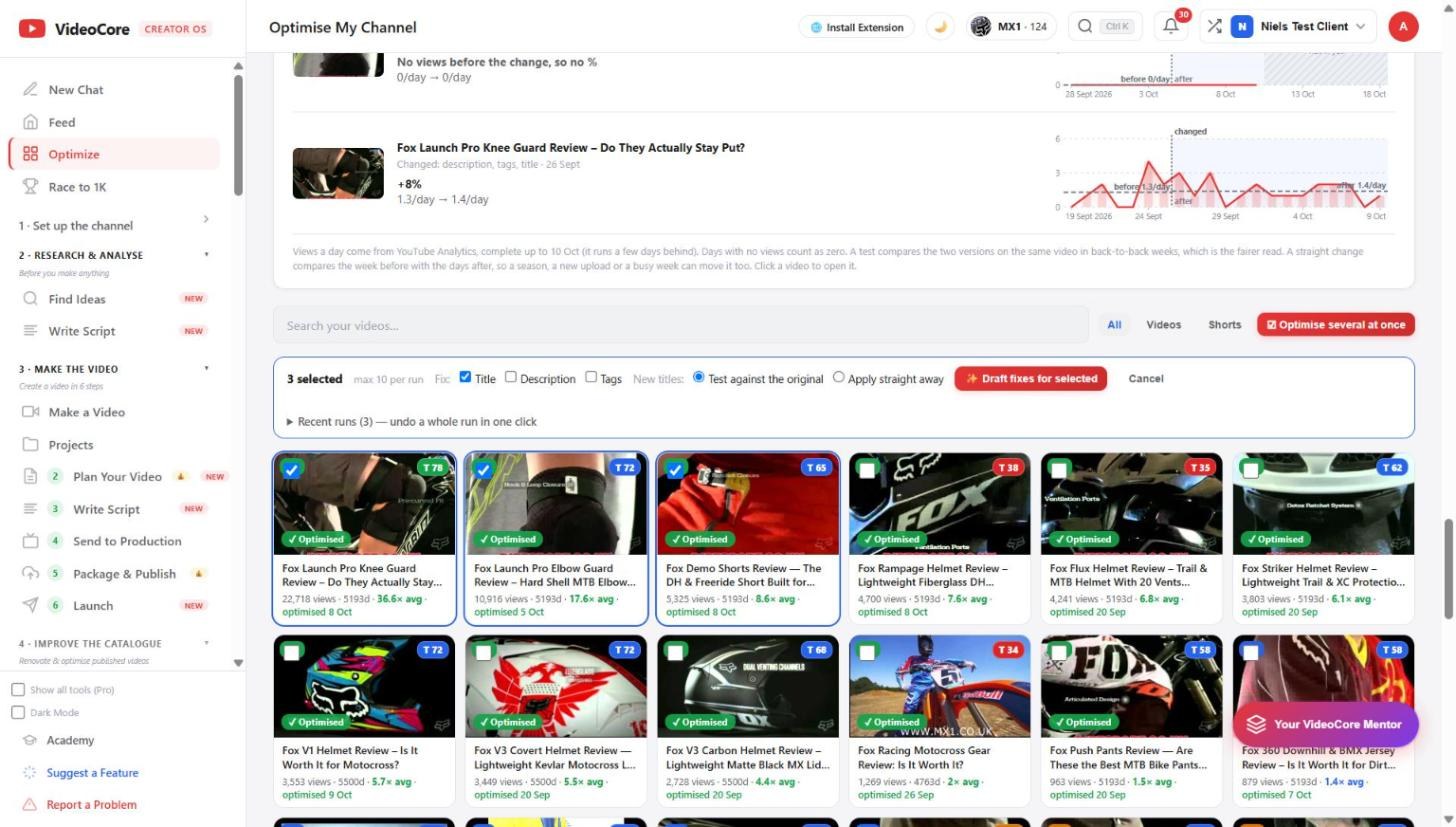
Task: Open Academy graduation cap icon
Action: point(29,740)
